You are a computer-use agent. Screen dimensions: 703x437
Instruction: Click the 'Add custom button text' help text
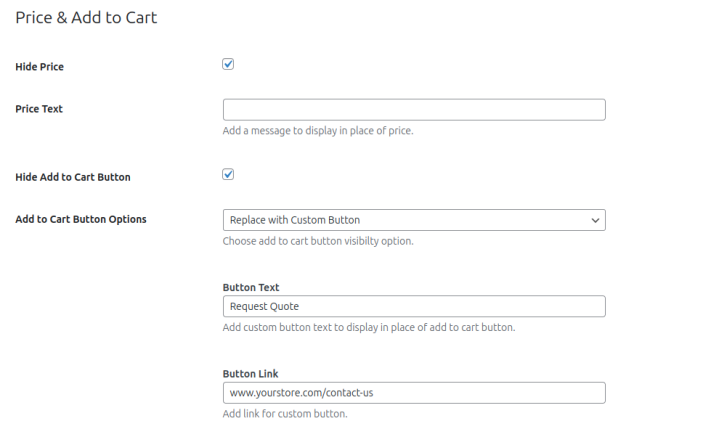369,328
